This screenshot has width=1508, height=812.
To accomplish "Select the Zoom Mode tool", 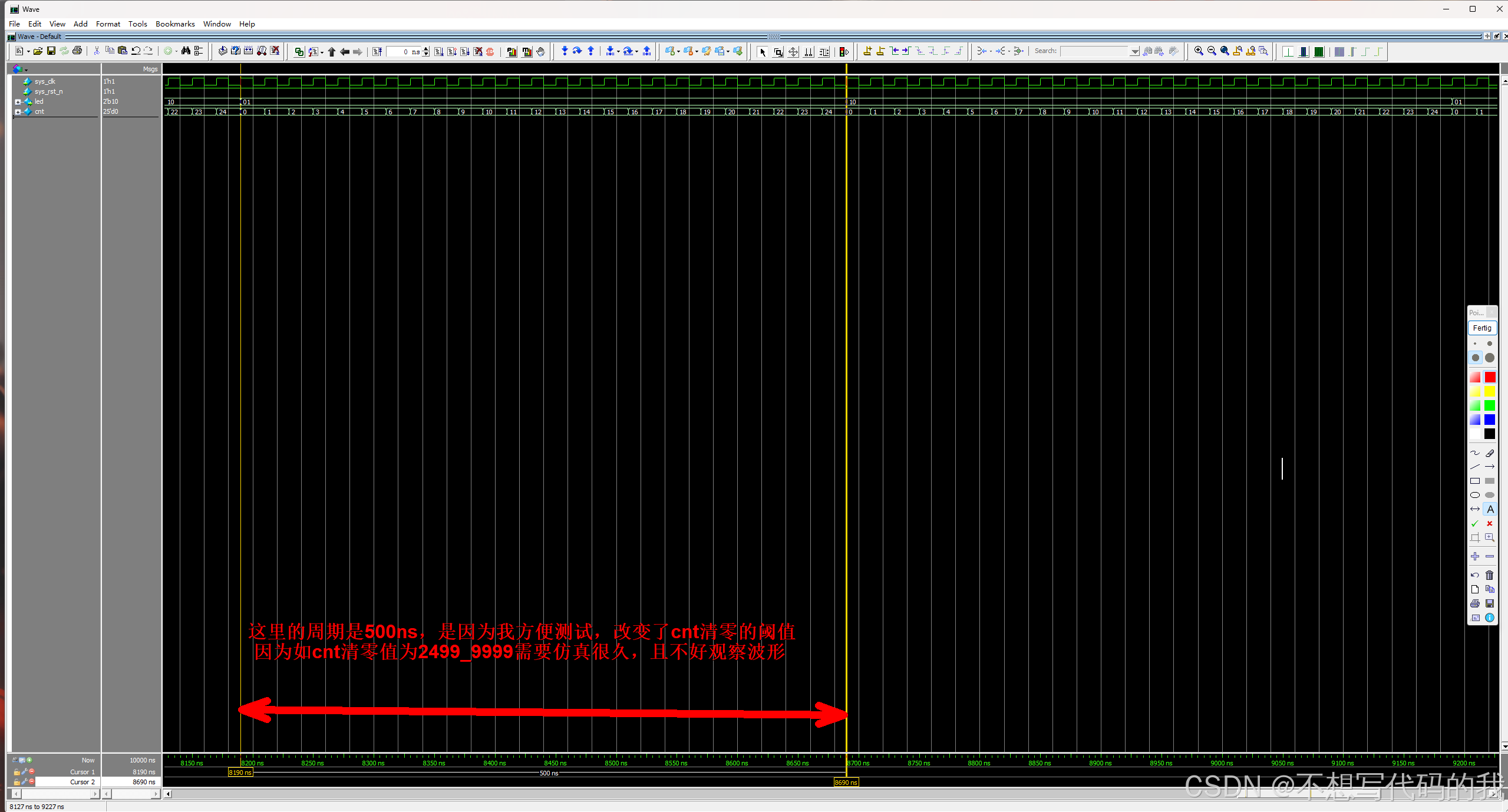I will [778, 52].
